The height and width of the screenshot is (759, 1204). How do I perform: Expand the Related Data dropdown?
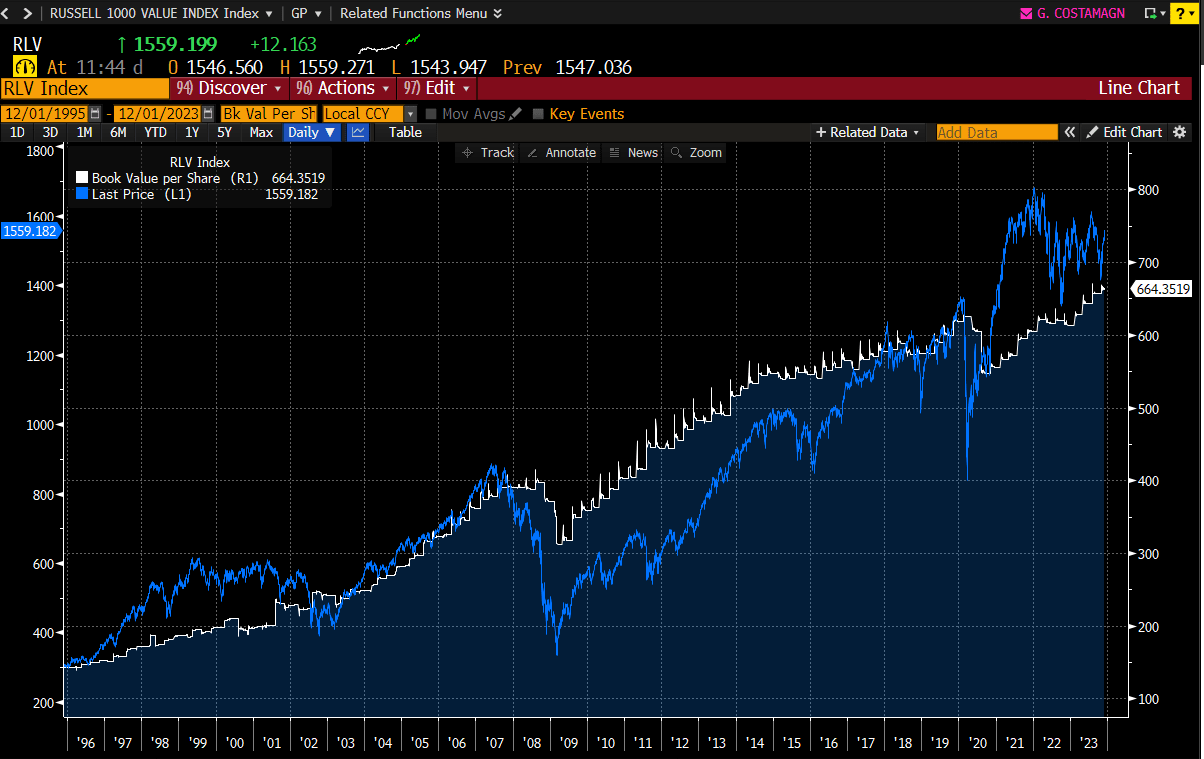click(867, 132)
